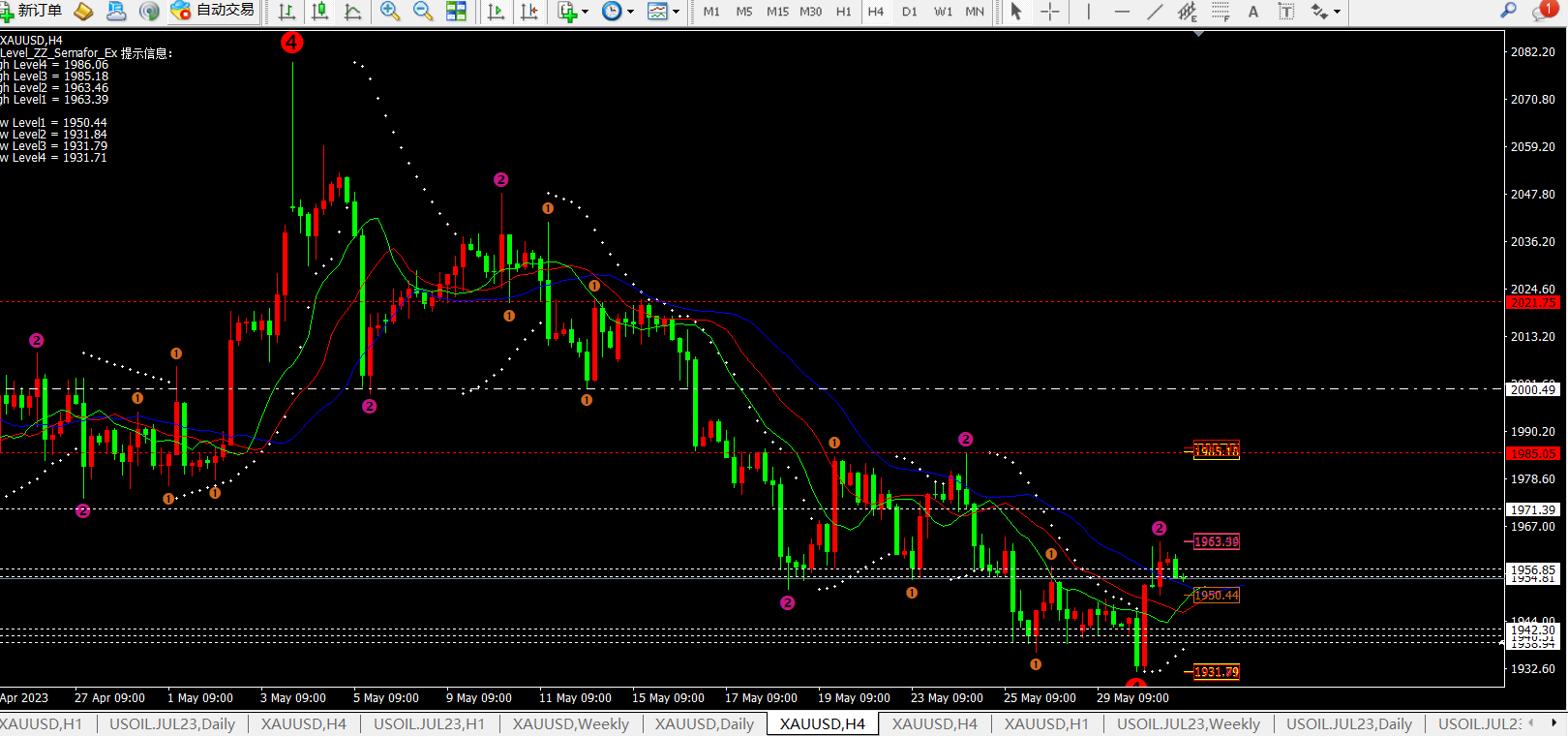Image resolution: width=1568 pixels, height=737 pixels.
Task: Switch to the USOIL.JUL23,Weekly tab
Action: pos(1189,723)
